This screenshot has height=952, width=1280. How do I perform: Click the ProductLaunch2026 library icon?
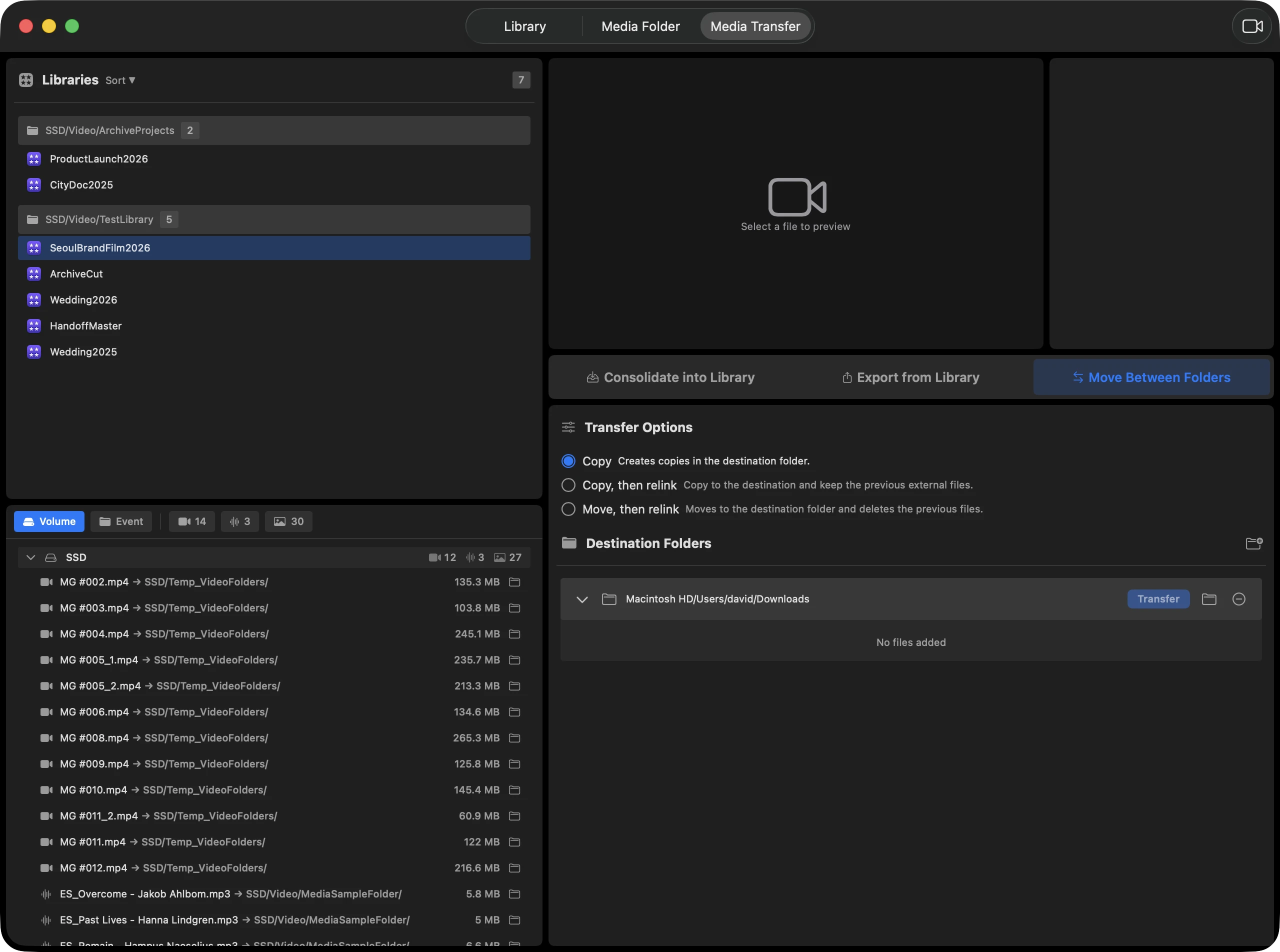coord(34,158)
